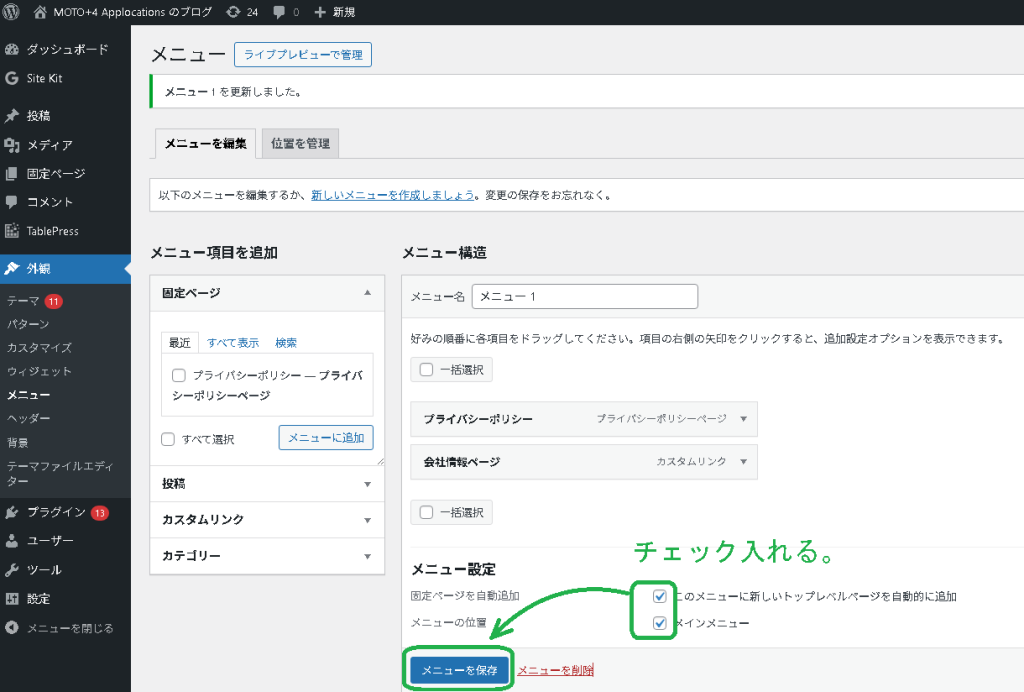Viewport: 1024px width, 692px height.
Task: Expand 会社情報ページ menu item options
Action: point(743,462)
